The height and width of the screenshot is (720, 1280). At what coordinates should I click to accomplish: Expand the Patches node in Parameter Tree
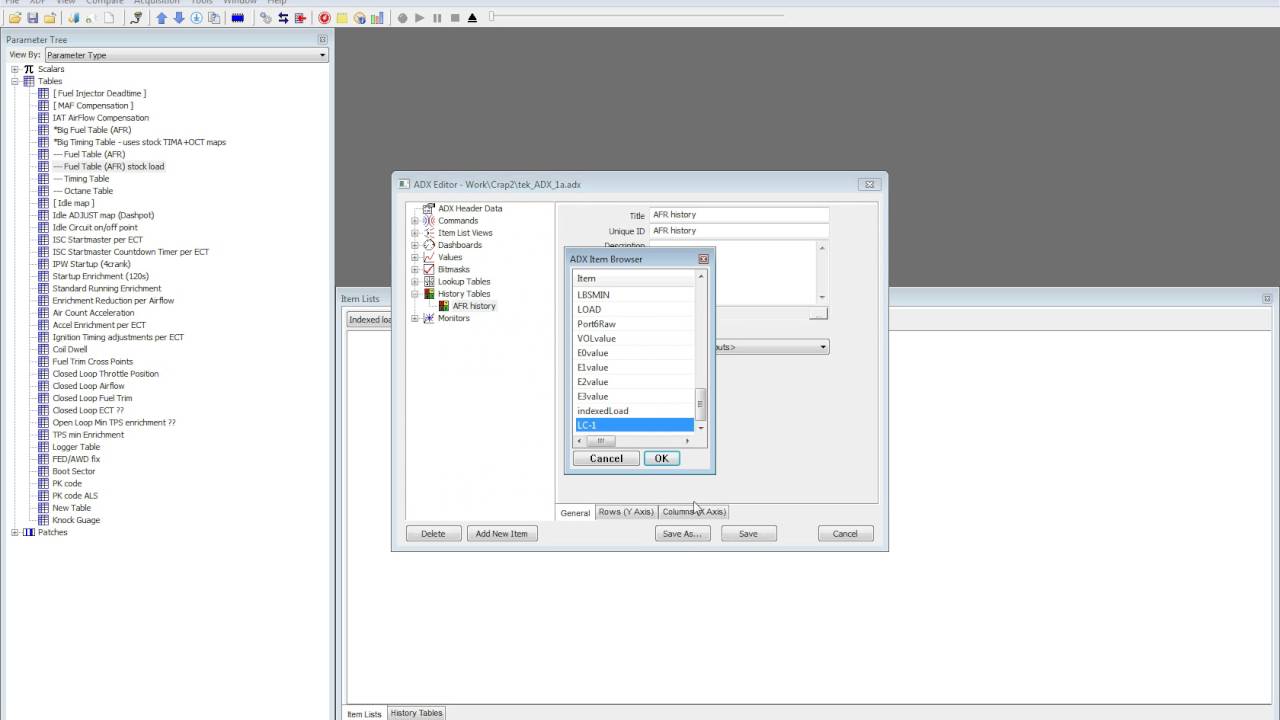pyautogui.click(x=15, y=532)
